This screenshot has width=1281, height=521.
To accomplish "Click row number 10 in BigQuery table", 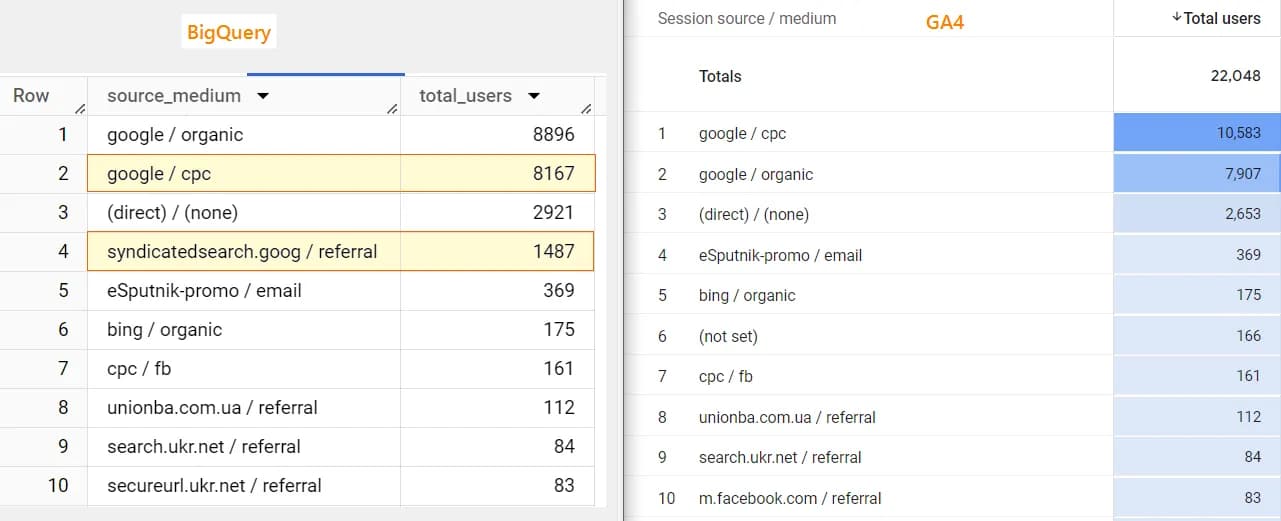I will [58, 486].
